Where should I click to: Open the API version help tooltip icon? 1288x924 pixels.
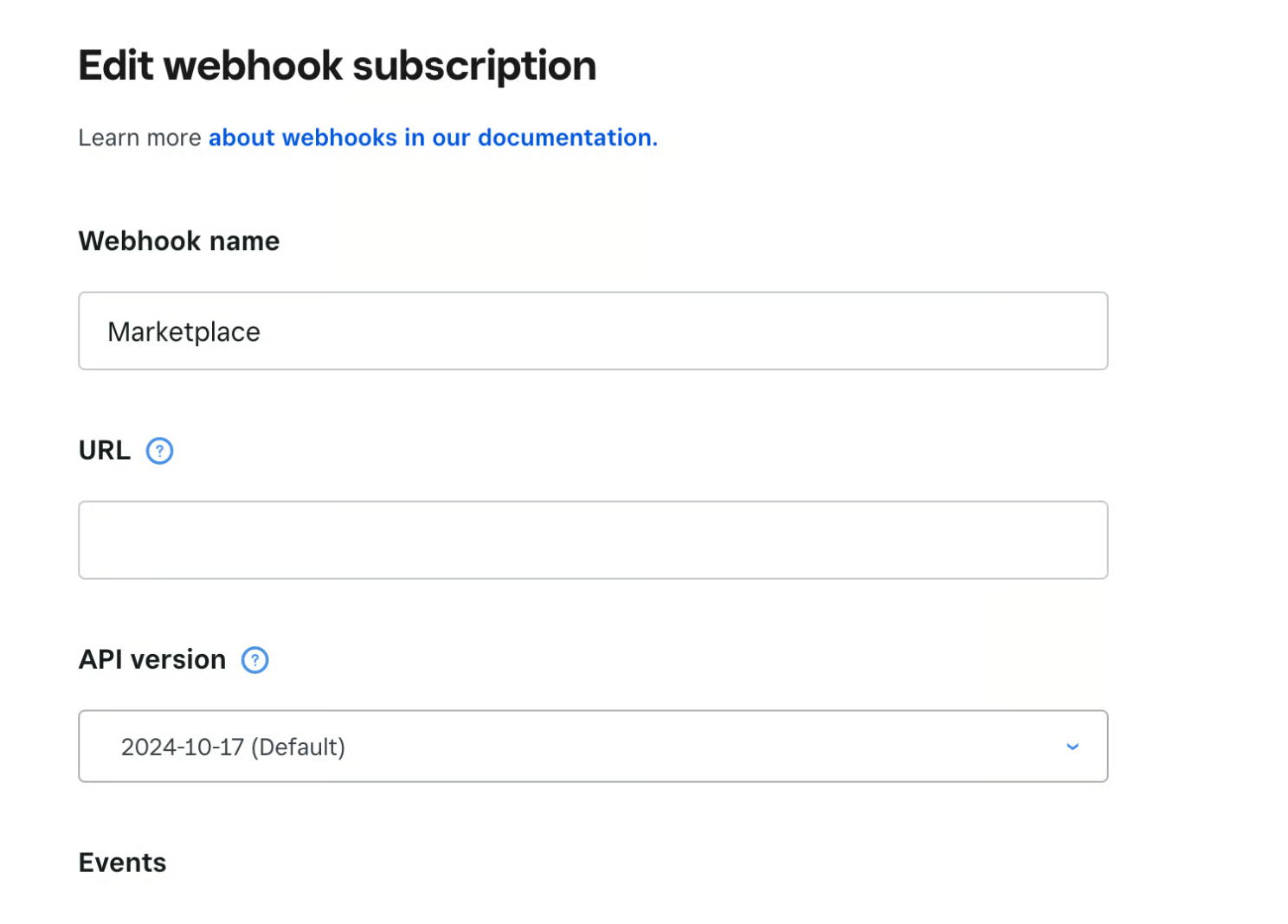[x=254, y=660]
